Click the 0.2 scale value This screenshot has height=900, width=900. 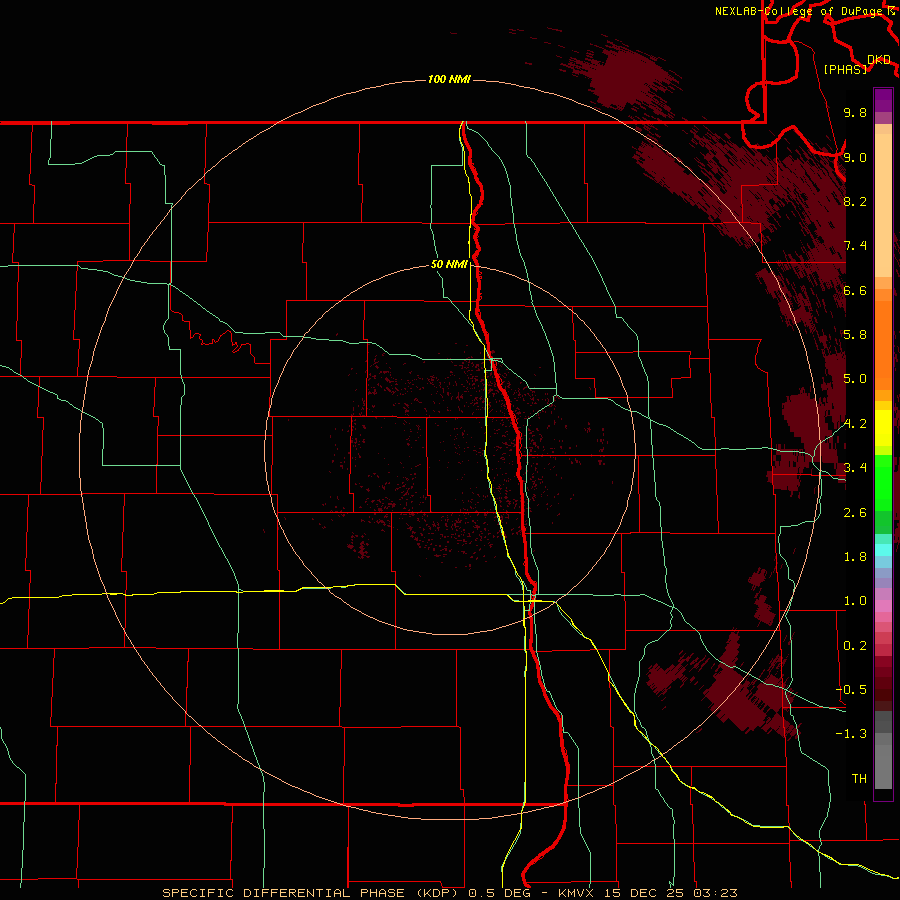[x=855, y=646]
